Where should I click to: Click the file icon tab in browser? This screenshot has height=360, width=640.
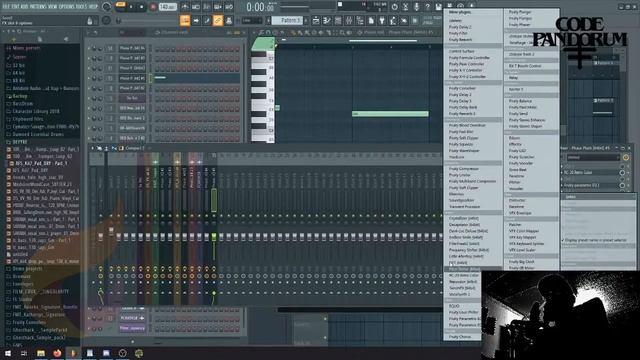point(40,39)
